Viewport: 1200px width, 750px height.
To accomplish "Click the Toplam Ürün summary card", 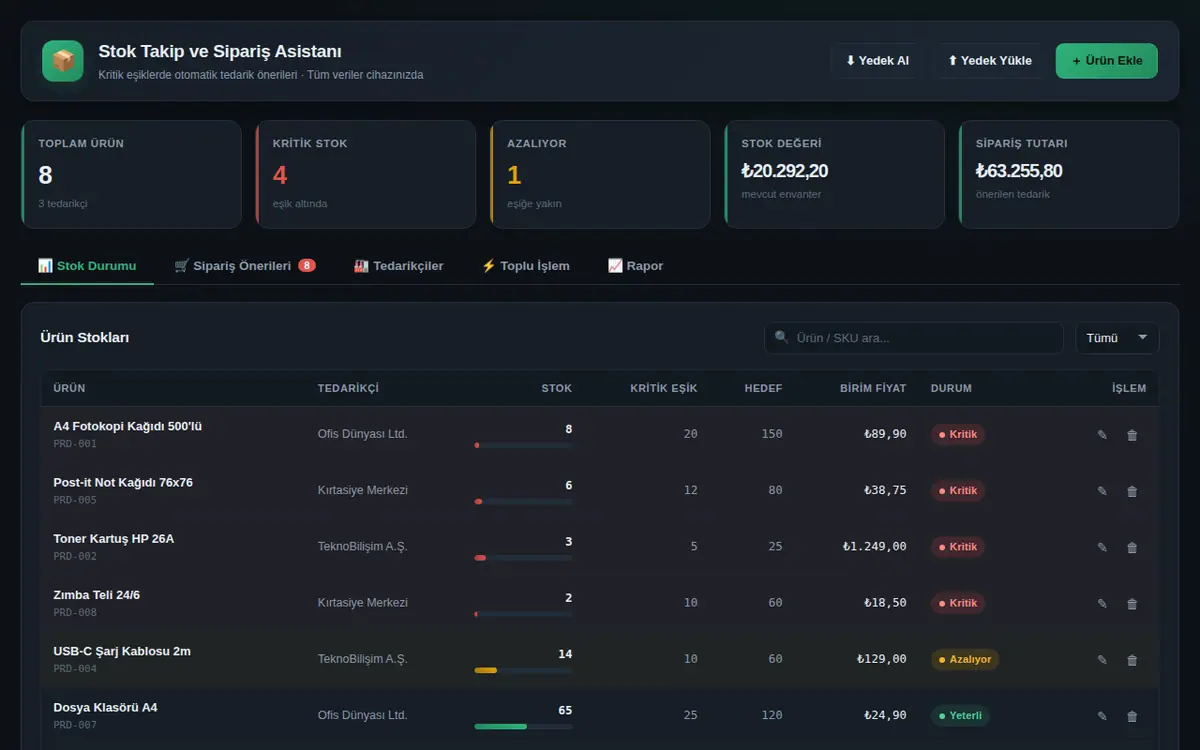I will point(131,175).
